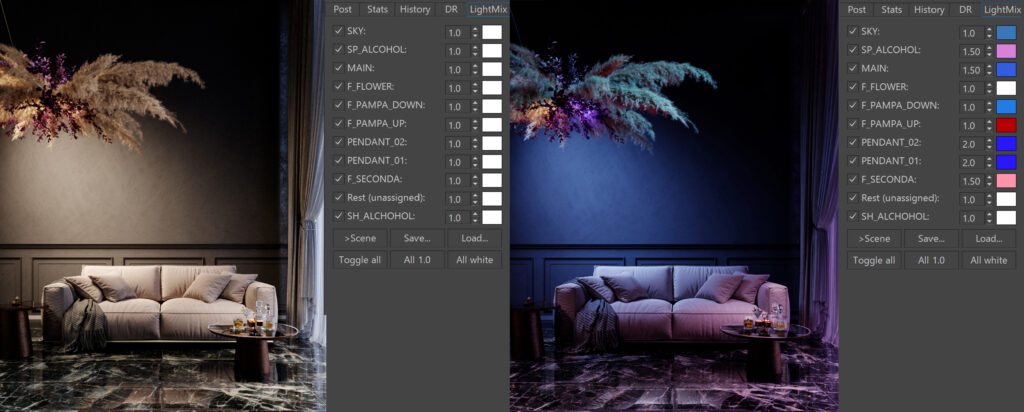Click SP_ALCOHOL 1.50 value field in right panel
This screenshot has width=1024, height=412.
click(972, 51)
